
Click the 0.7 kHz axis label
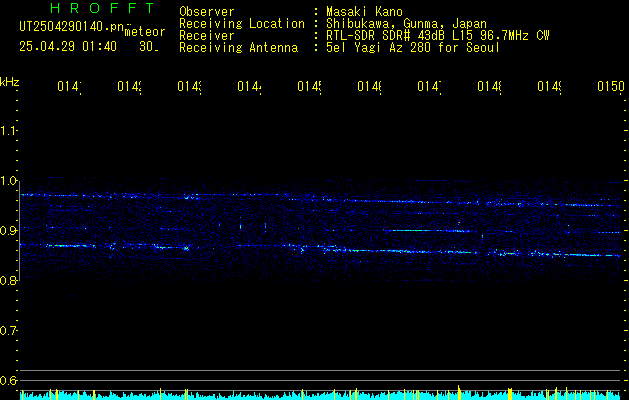[x=8, y=331]
